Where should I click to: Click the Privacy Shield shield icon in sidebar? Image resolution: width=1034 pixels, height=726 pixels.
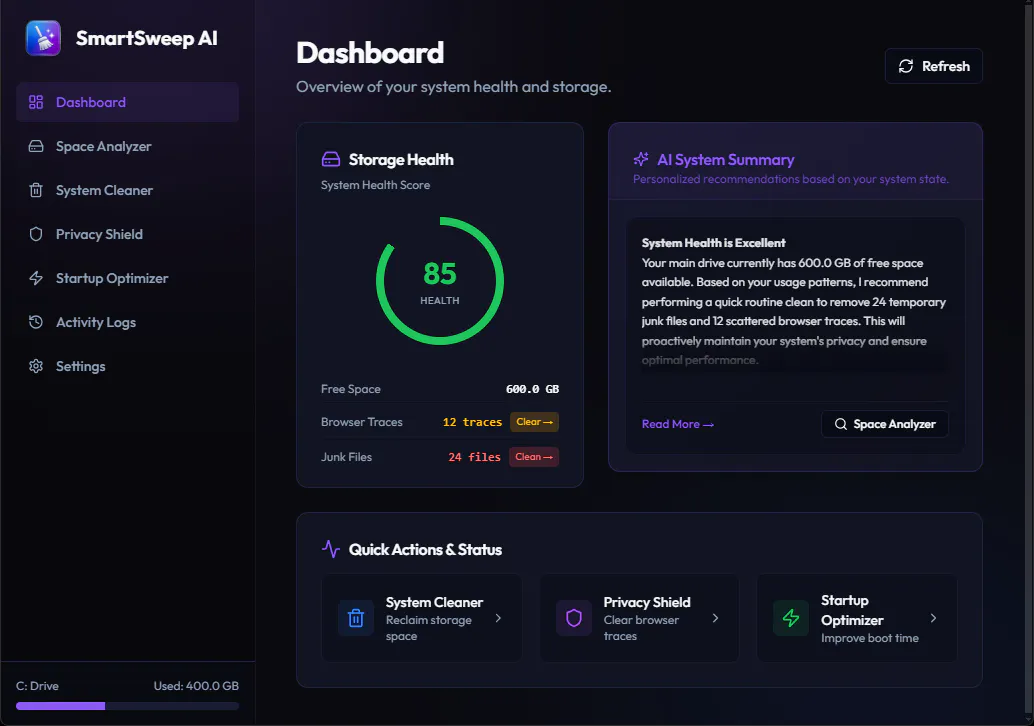36,234
